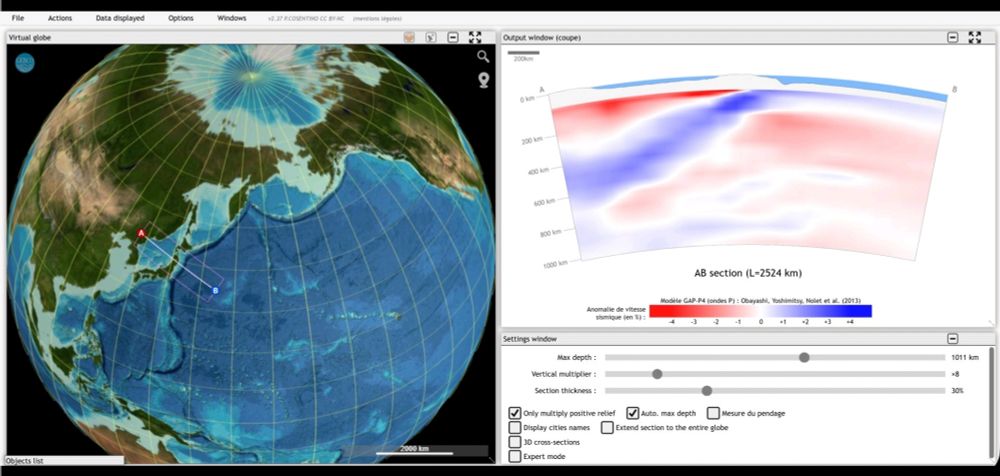This screenshot has width=1000, height=476.
Task: Click the round logo icon on the globe
Action: pos(25,63)
